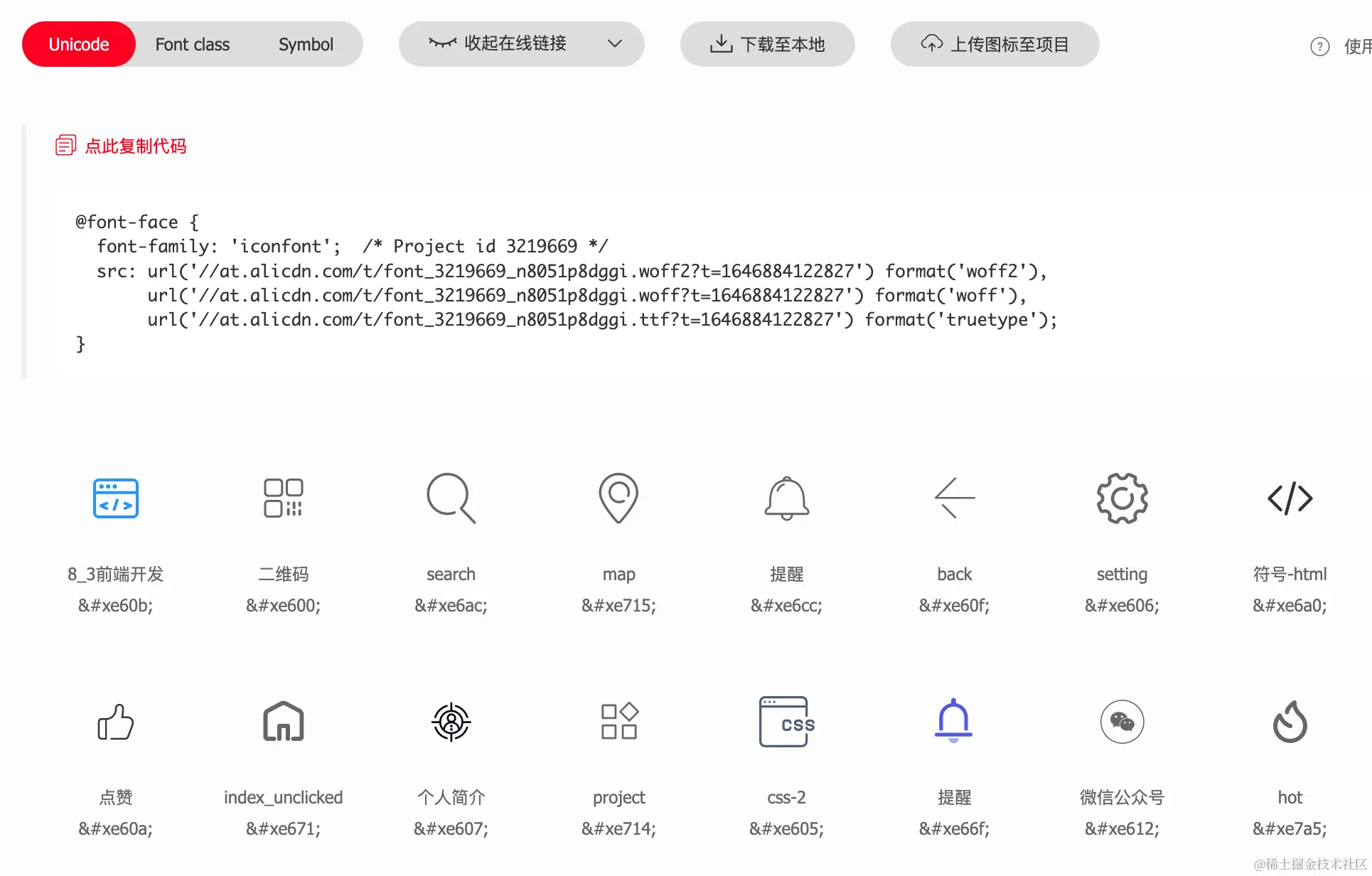Screen dimensions: 1372x876
Task: Select the 点赞 thumbs-up icon
Action: coord(115,722)
